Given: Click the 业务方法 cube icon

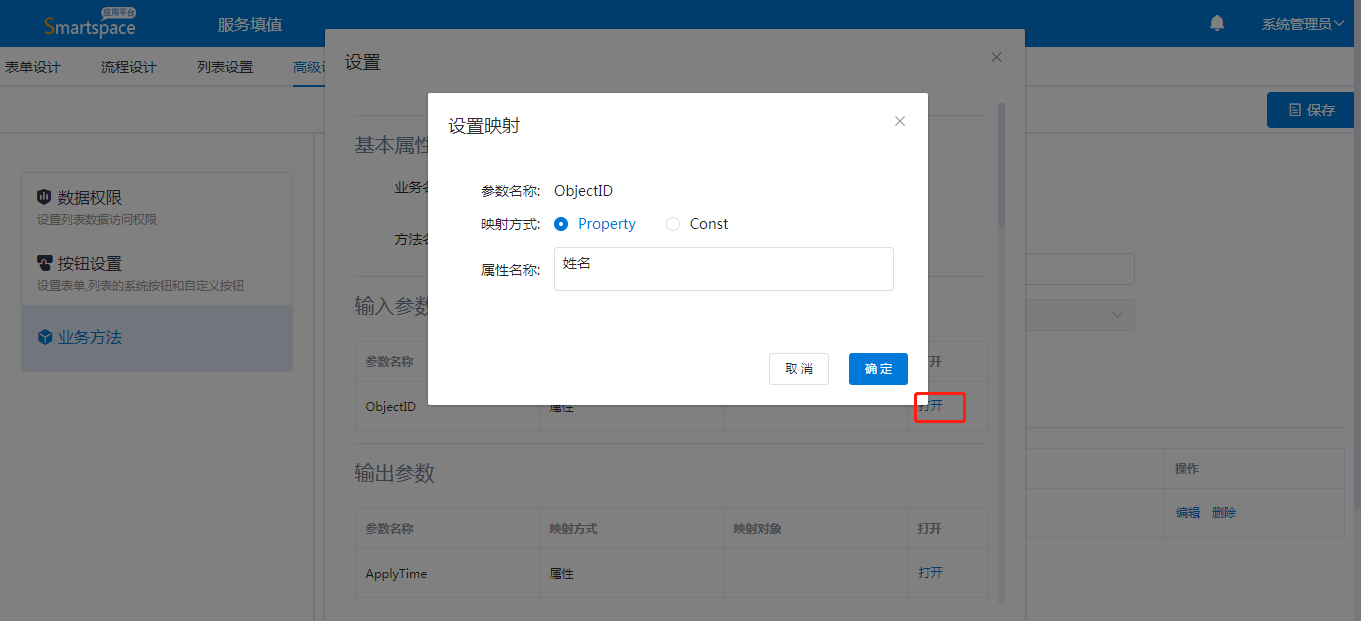Looking at the screenshot, I should point(44,338).
